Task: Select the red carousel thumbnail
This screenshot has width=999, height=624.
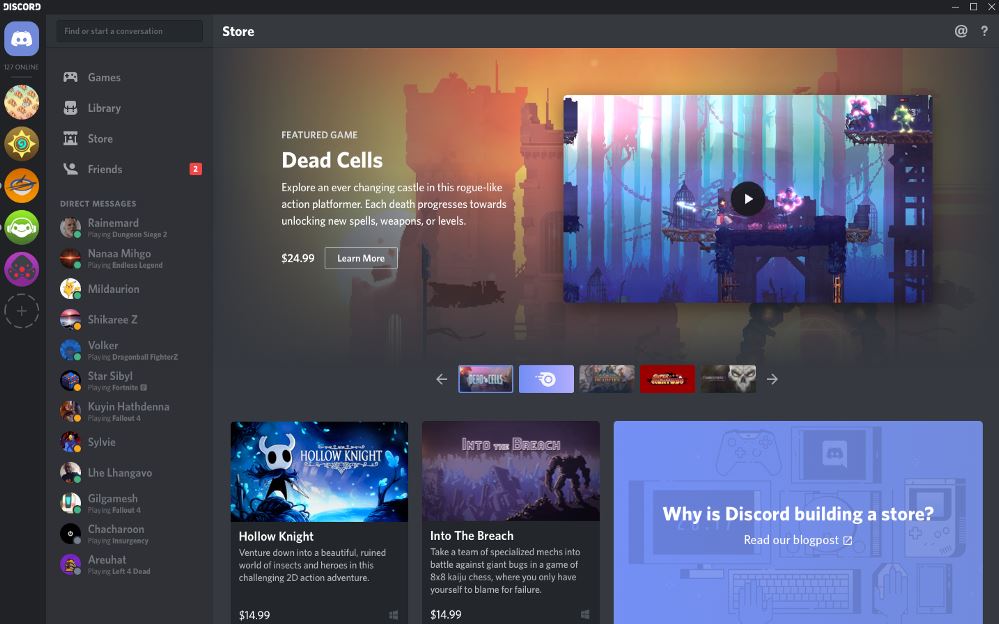Action: click(x=667, y=379)
